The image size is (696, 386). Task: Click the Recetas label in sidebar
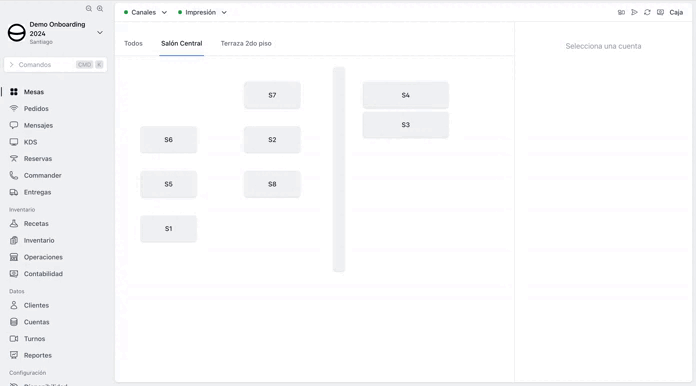[x=36, y=224]
